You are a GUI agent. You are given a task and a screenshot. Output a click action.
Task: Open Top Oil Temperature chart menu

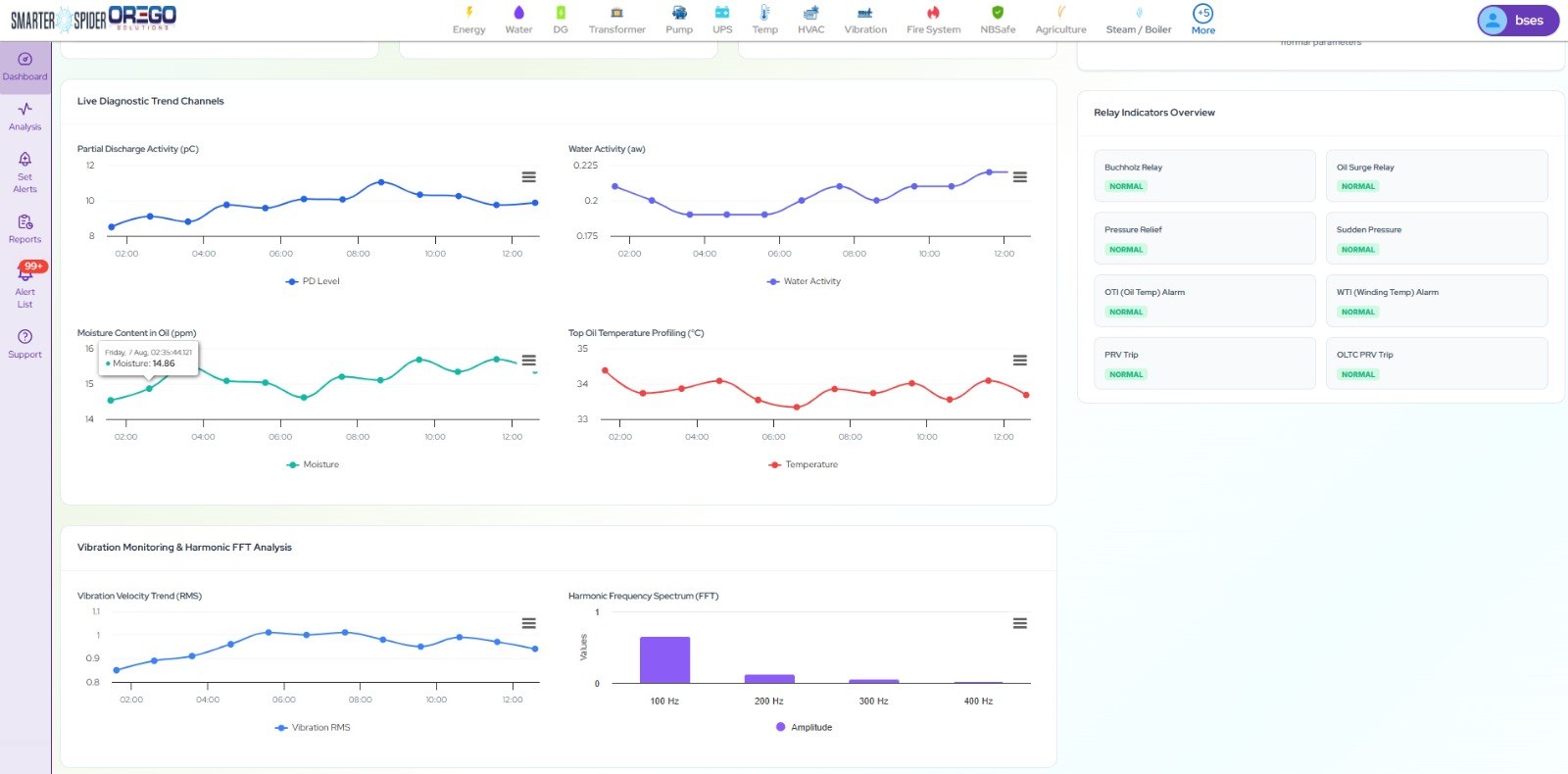pyautogui.click(x=1020, y=361)
